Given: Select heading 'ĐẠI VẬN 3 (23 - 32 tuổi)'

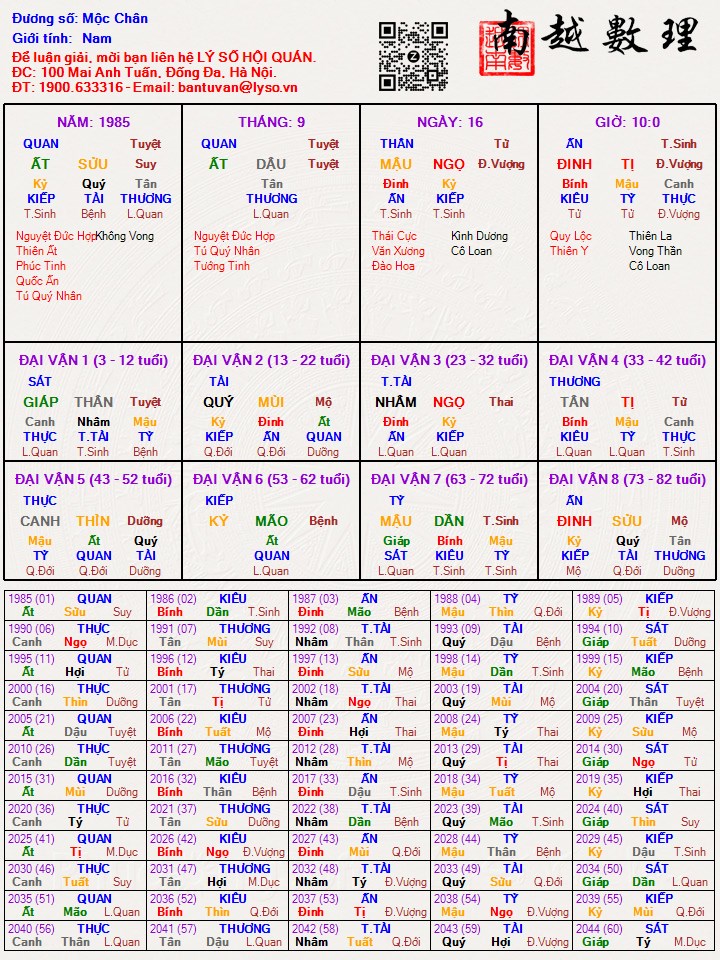Looking at the screenshot, I should point(449,360).
